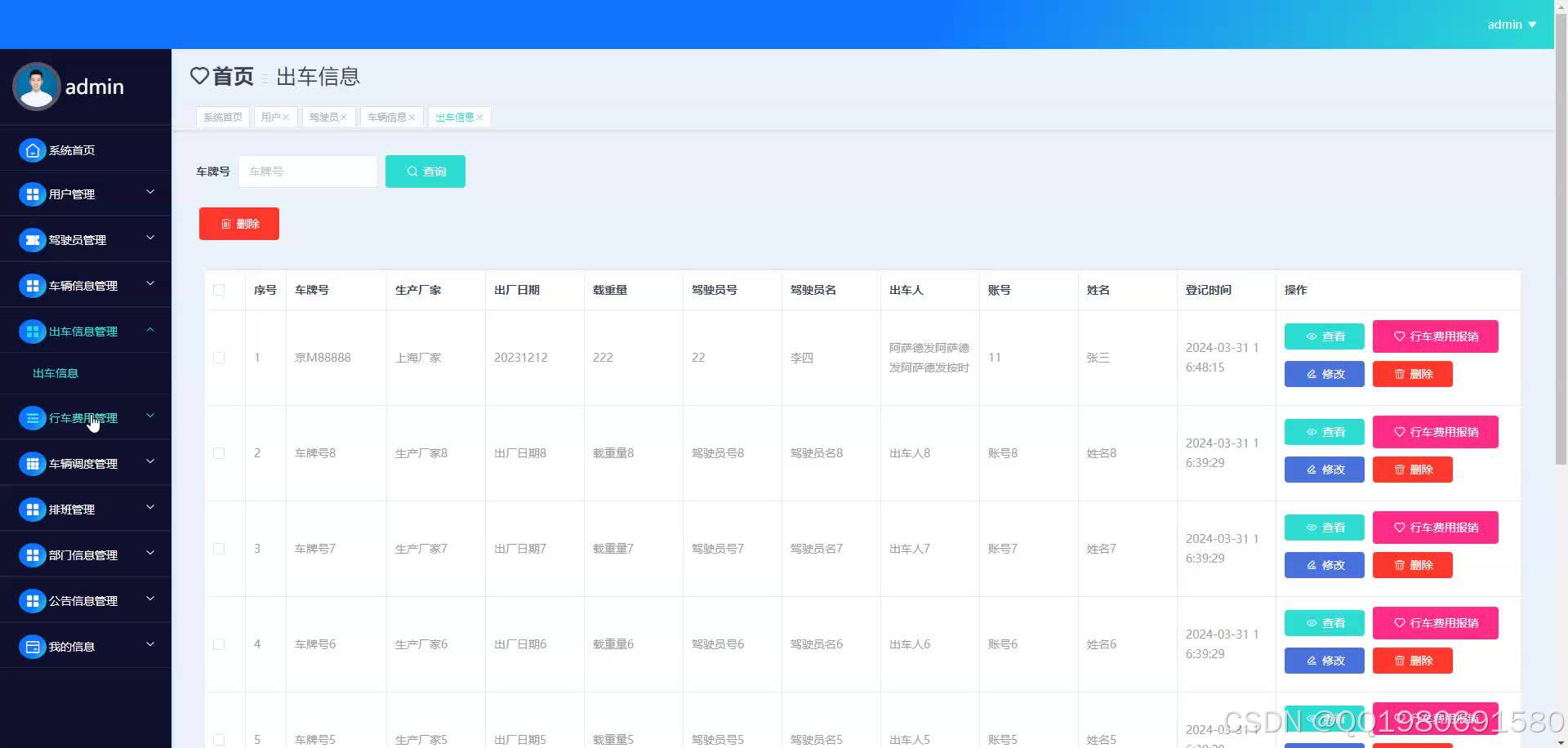Click 行车费用报销 for 车牌号6 row
This screenshot has width=1568, height=748.
click(x=1436, y=623)
